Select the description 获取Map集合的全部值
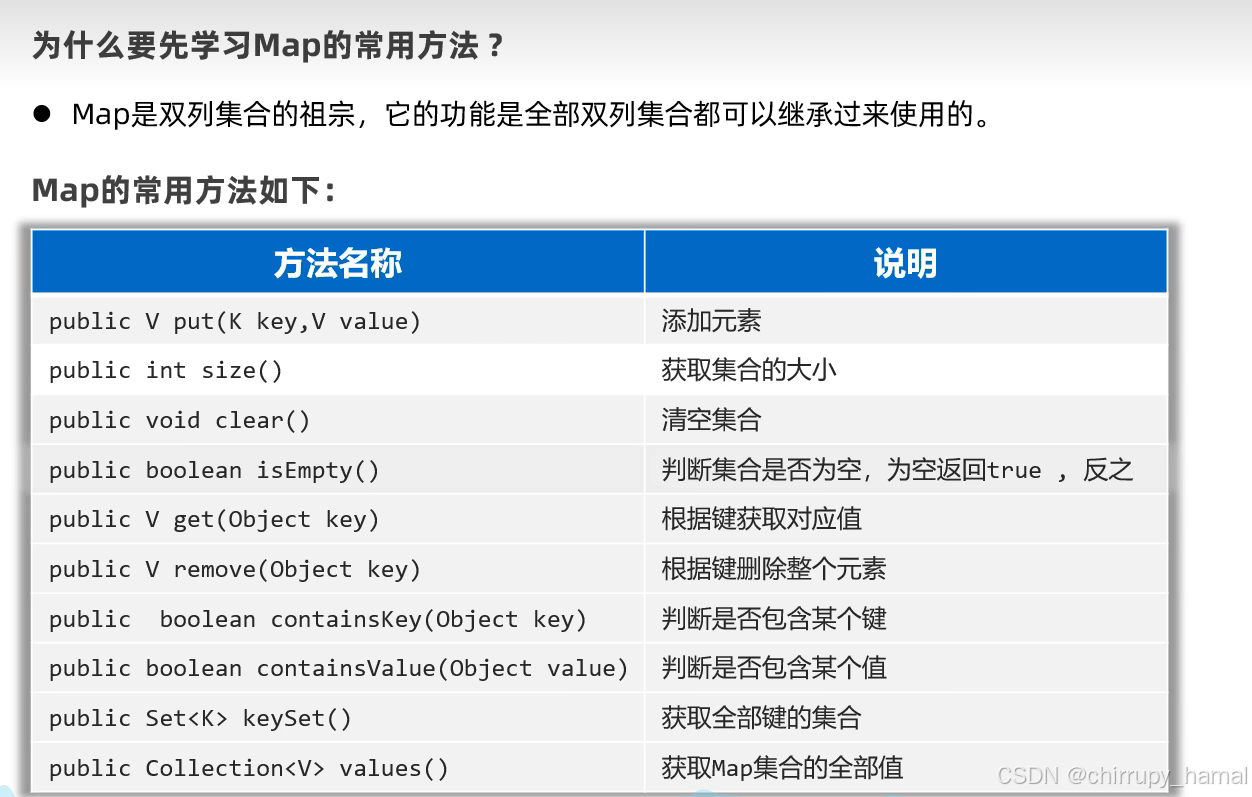 click(782, 768)
